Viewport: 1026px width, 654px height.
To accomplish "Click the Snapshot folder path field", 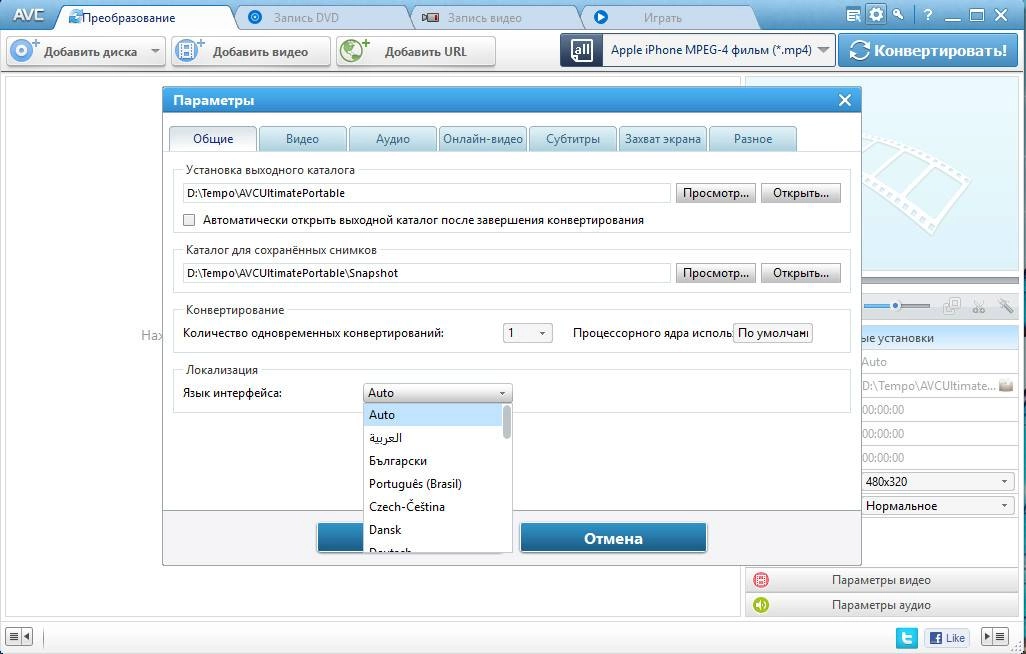I will coord(427,273).
